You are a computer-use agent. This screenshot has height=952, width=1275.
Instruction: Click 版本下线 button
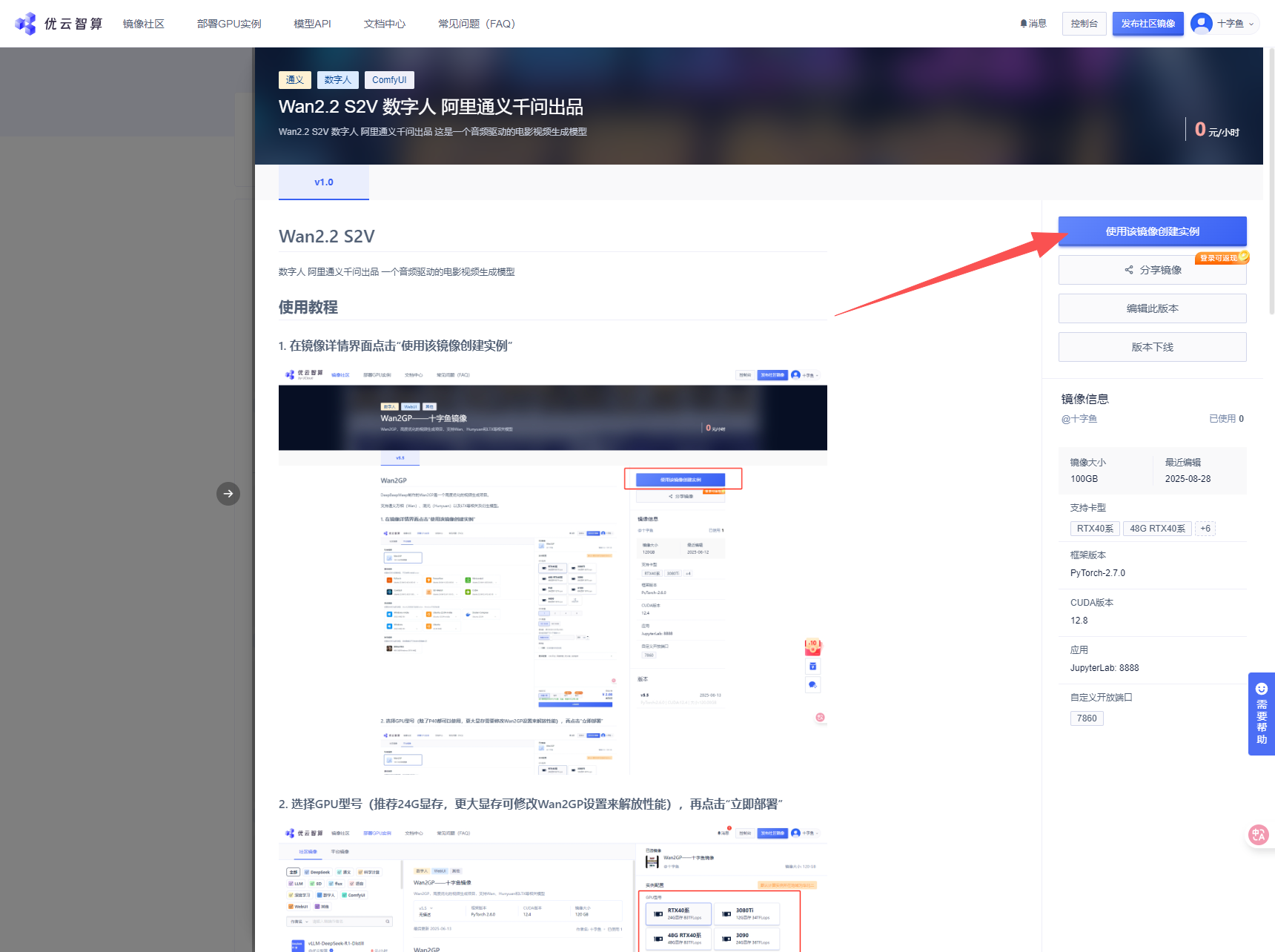coord(1153,347)
